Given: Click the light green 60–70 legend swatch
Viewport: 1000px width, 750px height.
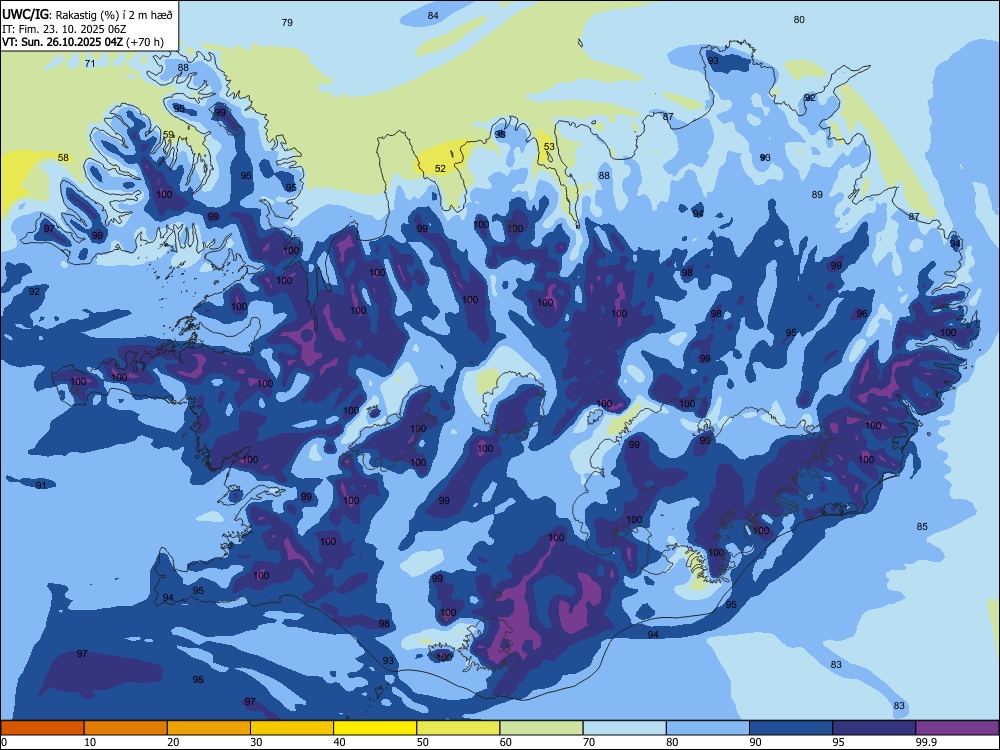Looking at the screenshot, I should 541,728.
